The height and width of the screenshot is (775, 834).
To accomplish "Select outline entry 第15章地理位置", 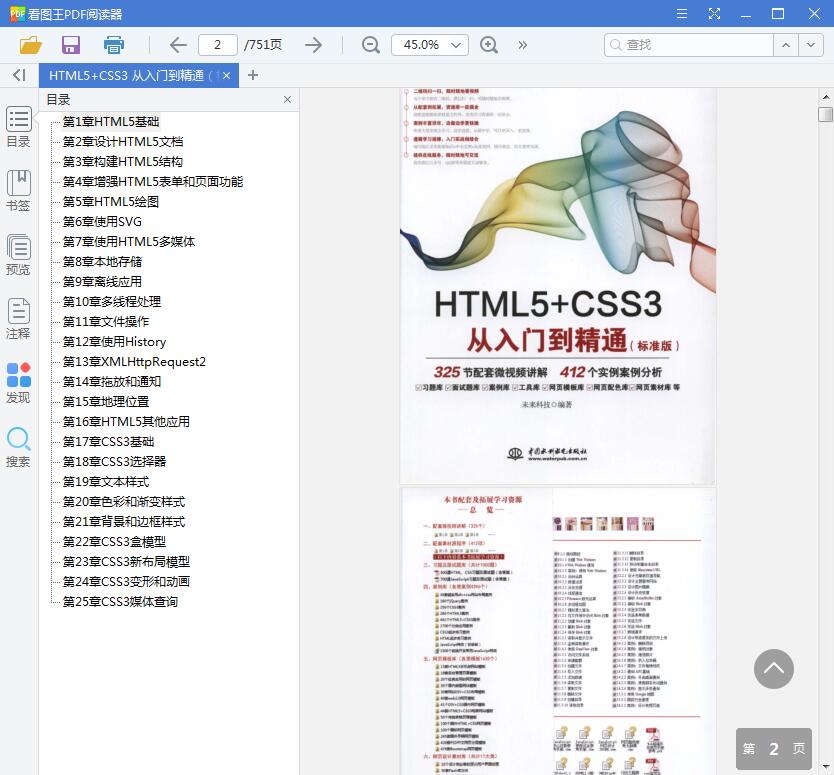I will point(106,402).
